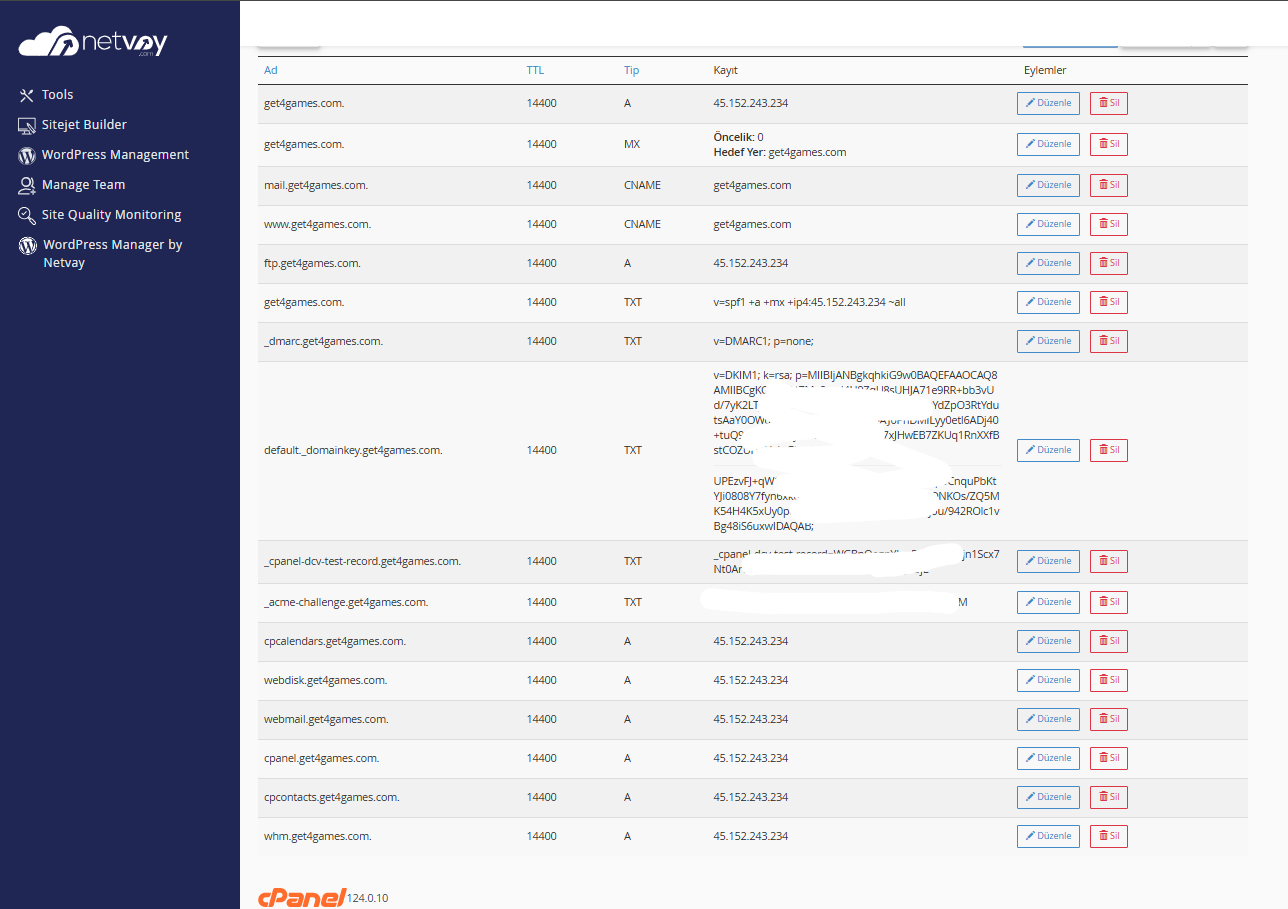This screenshot has height=909, width=1288.
Task: Click the webmail.get4games.com. name cell
Action: coord(326,719)
